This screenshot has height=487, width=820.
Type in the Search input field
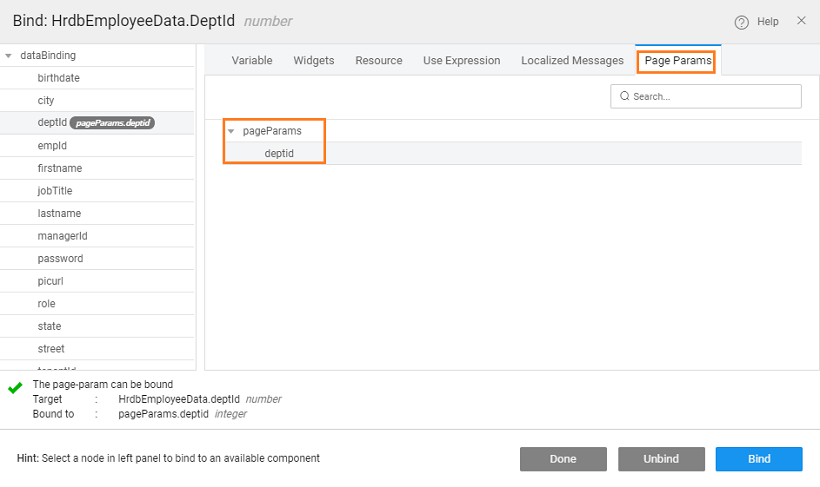[714, 96]
